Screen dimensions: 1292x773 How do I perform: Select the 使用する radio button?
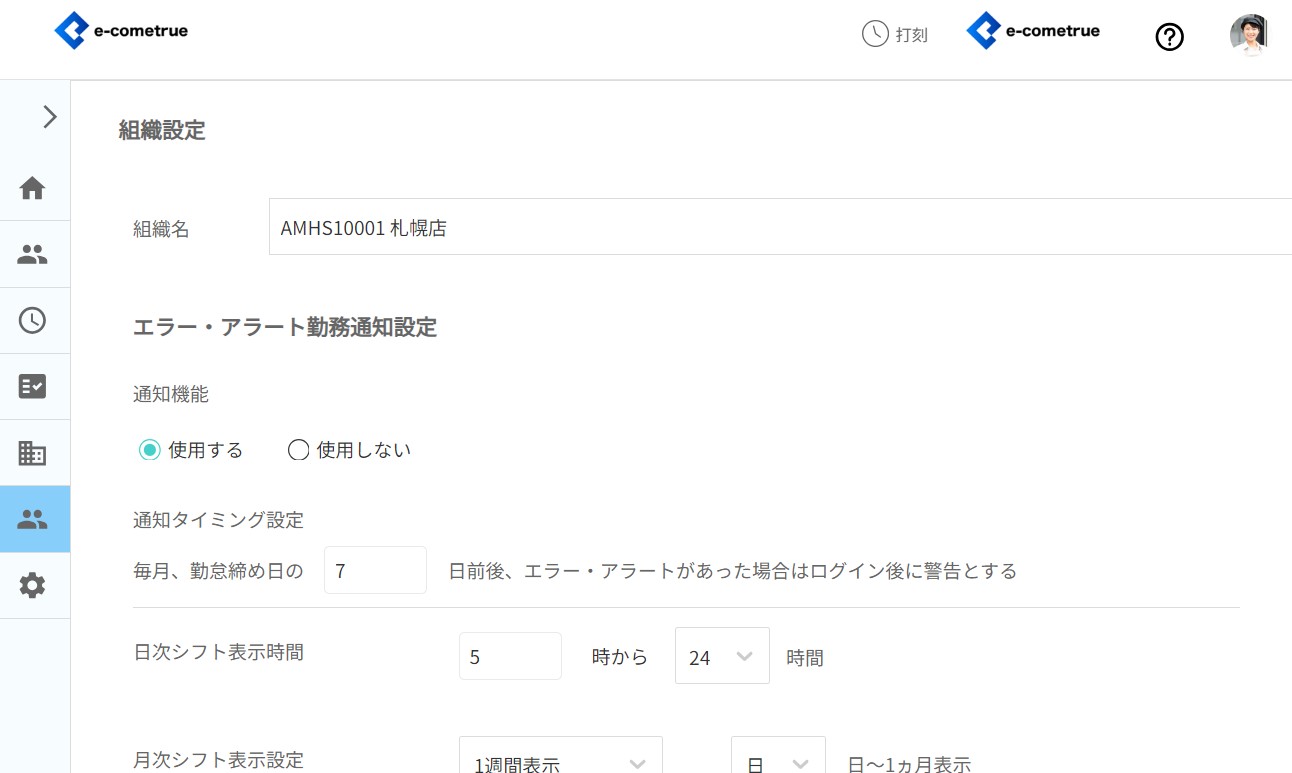(150, 450)
